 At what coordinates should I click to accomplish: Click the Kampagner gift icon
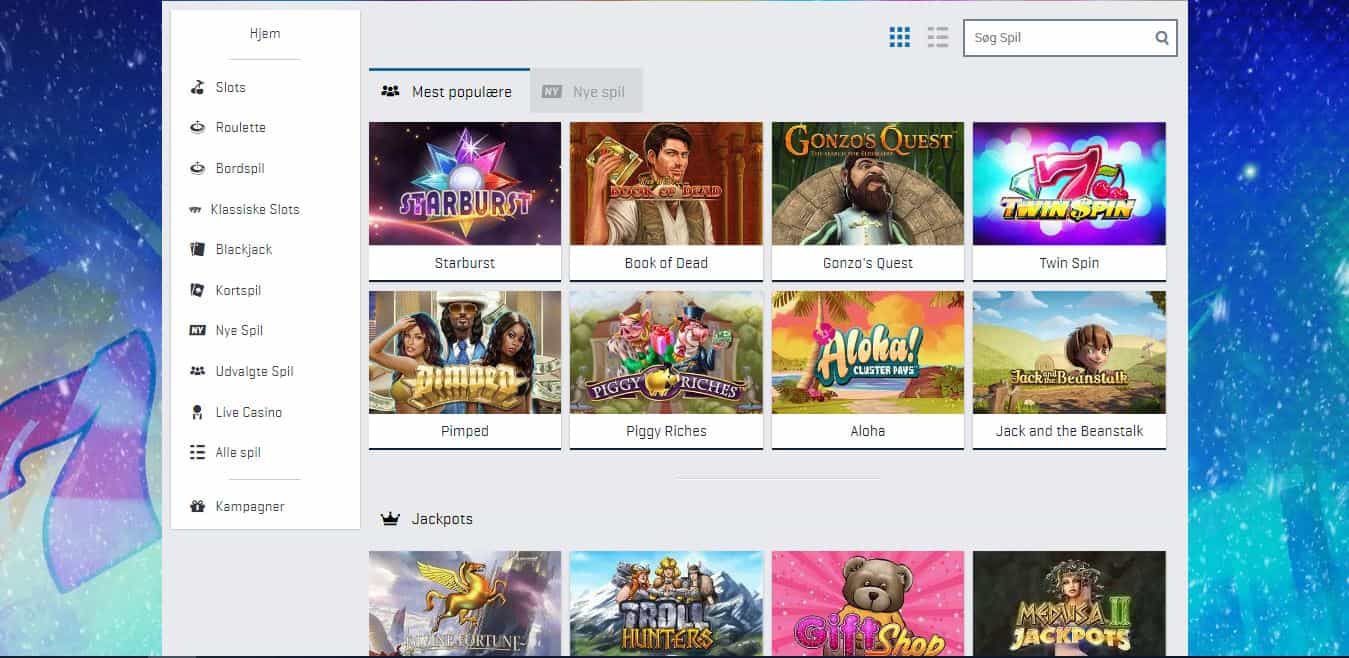pyautogui.click(x=197, y=507)
